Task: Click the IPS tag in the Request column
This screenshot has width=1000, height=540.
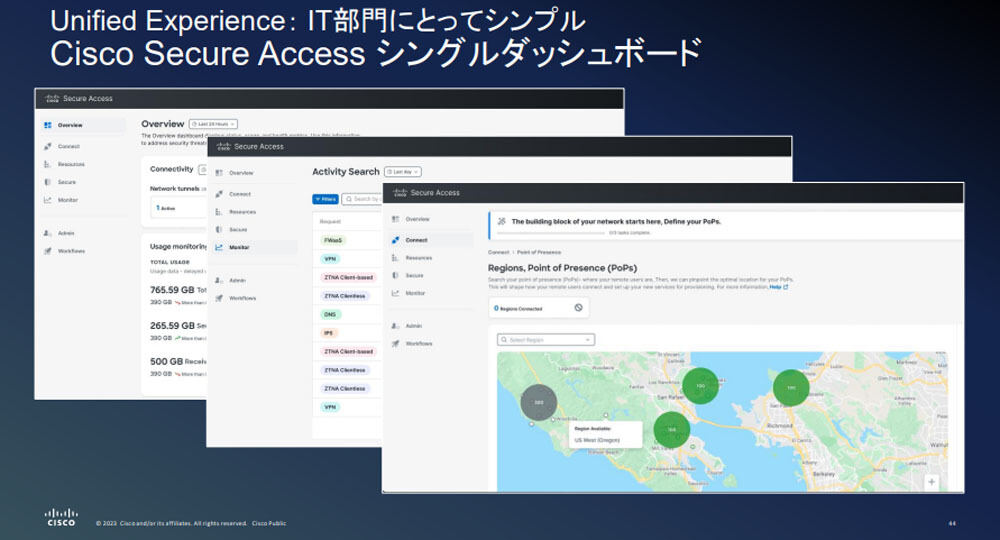Action: tap(328, 333)
